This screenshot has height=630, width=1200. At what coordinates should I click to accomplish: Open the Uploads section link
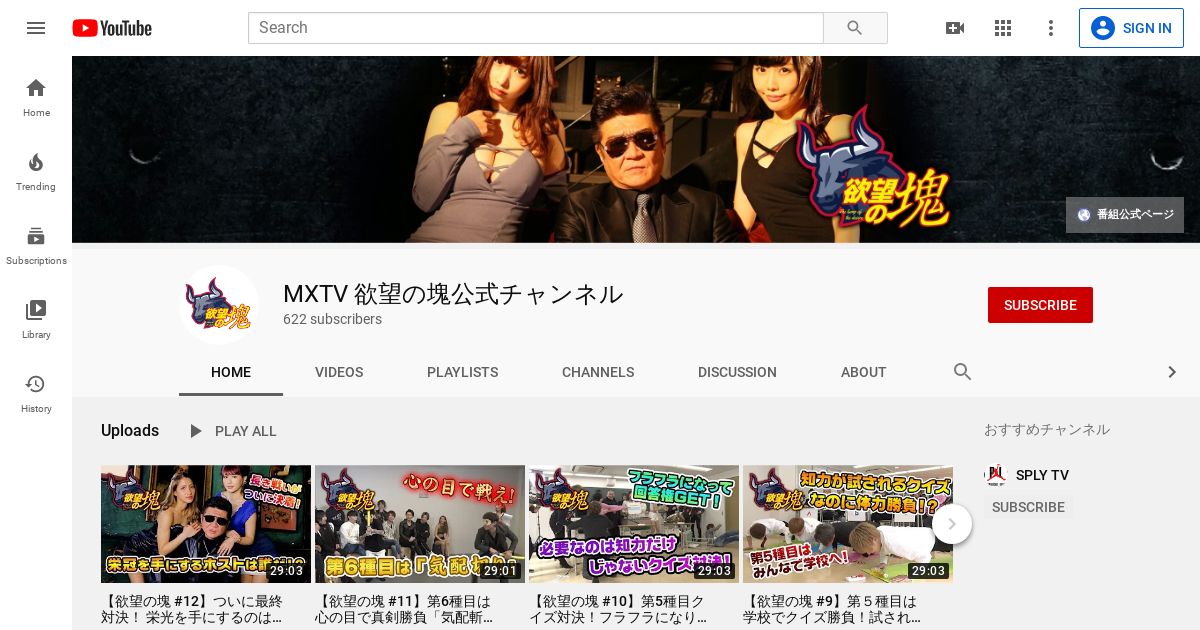pos(130,431)
